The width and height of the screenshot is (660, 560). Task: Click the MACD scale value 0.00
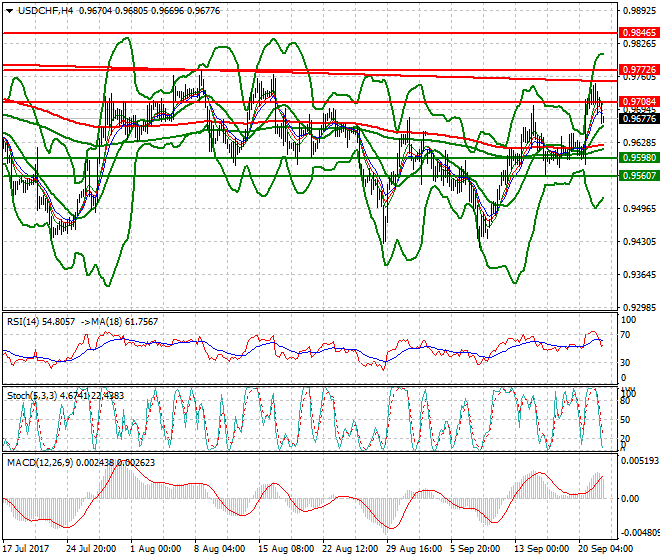[x=630, y=499]
